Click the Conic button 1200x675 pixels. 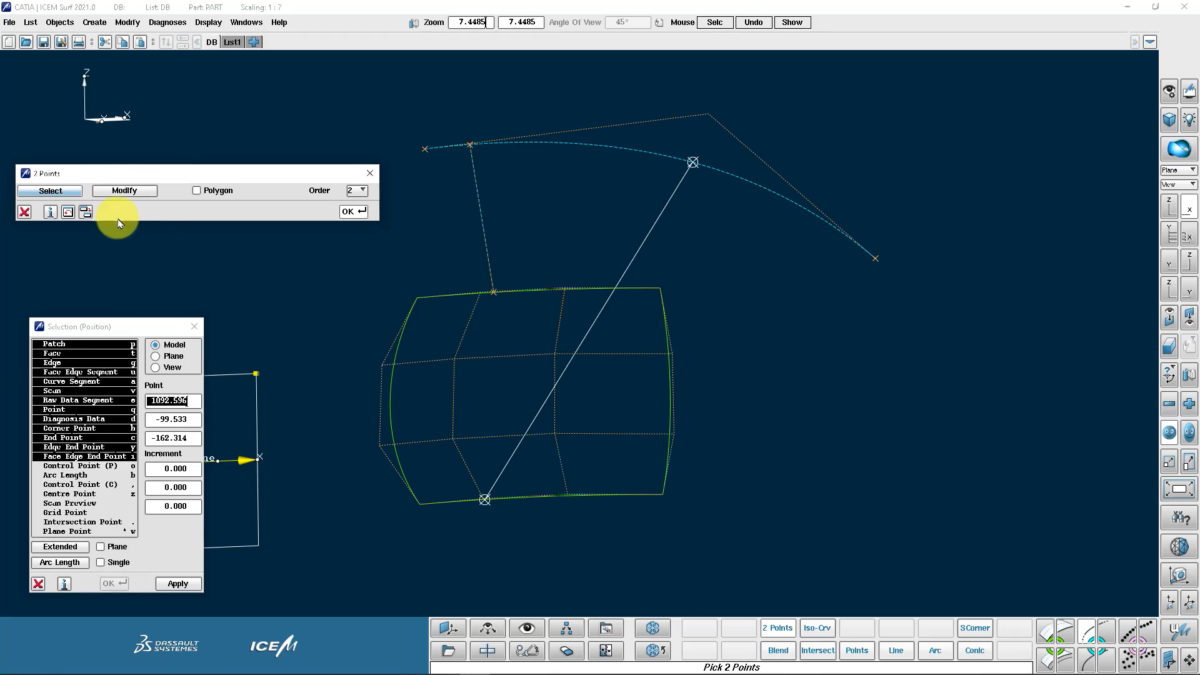pyautogui.click(x=975, y=650)
